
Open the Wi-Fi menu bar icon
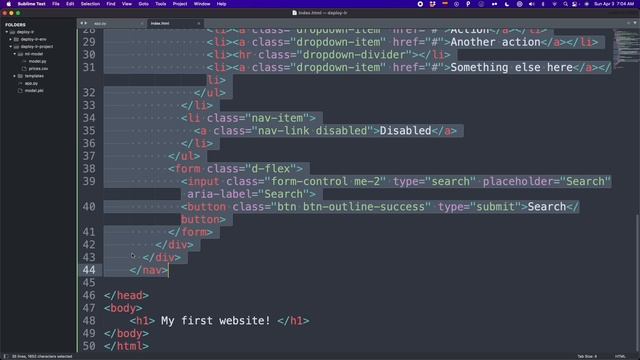554,4
